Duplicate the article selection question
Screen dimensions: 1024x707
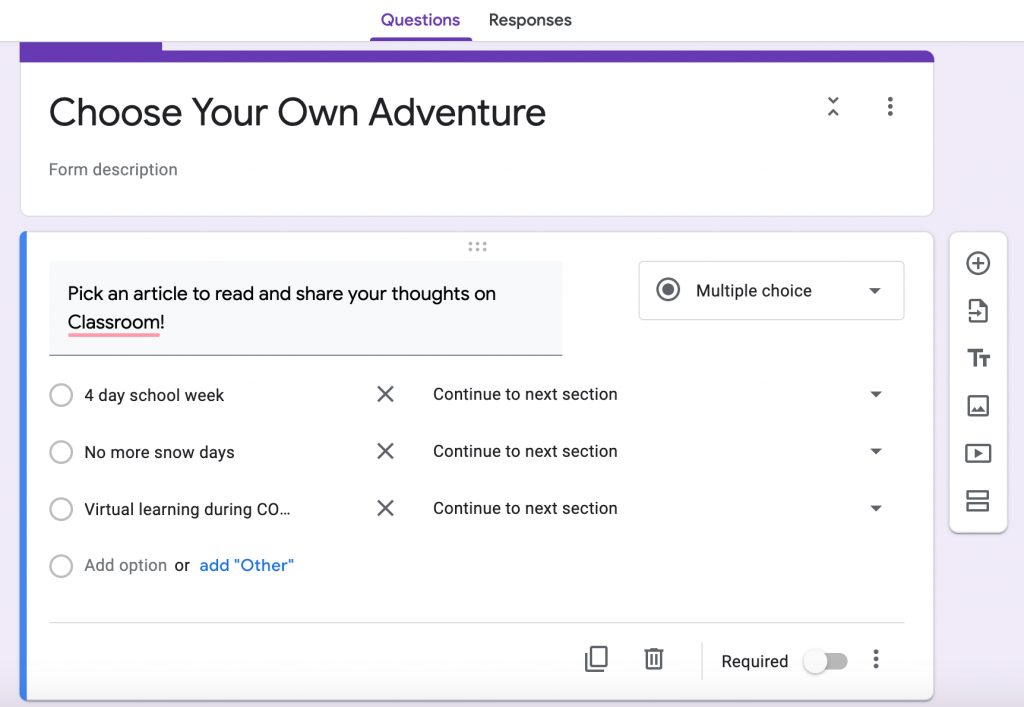point(596,659)
